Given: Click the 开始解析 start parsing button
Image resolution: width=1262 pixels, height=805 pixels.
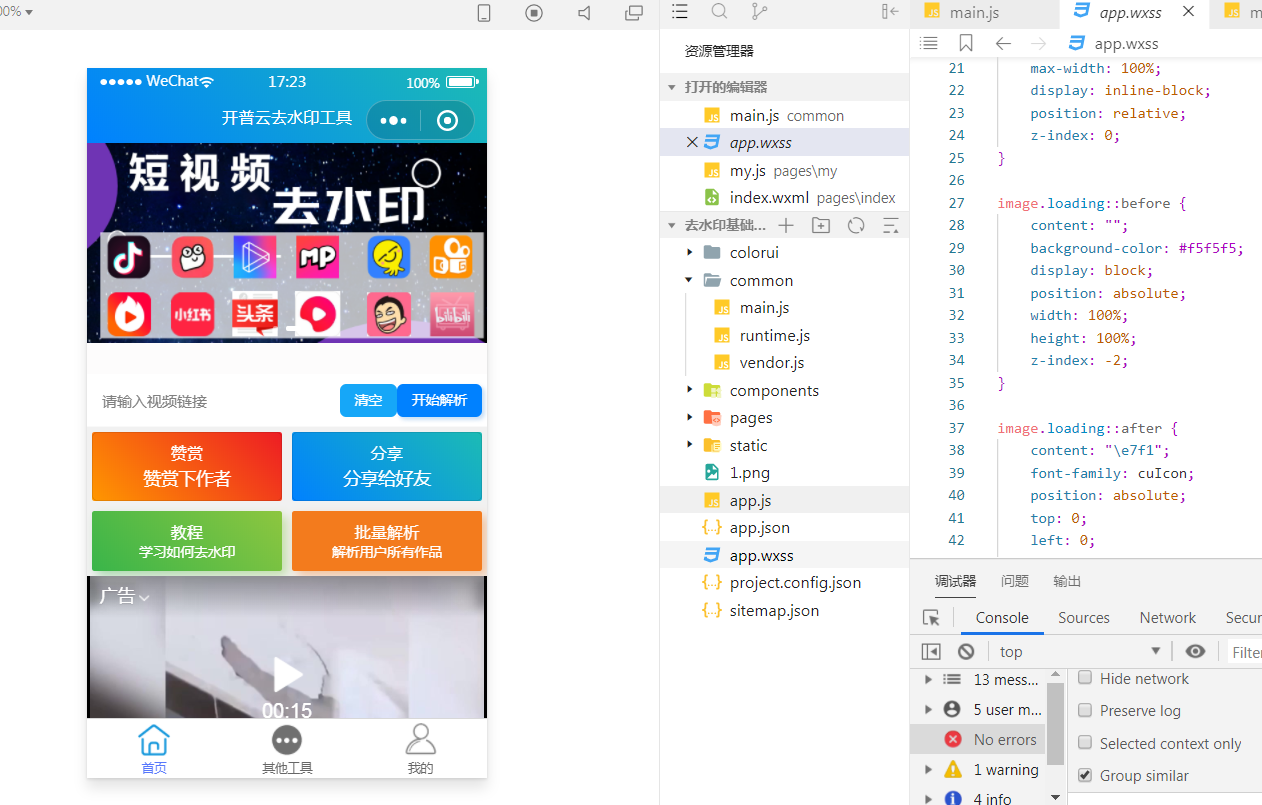Looking at the screenshot, I should point(439,400).
